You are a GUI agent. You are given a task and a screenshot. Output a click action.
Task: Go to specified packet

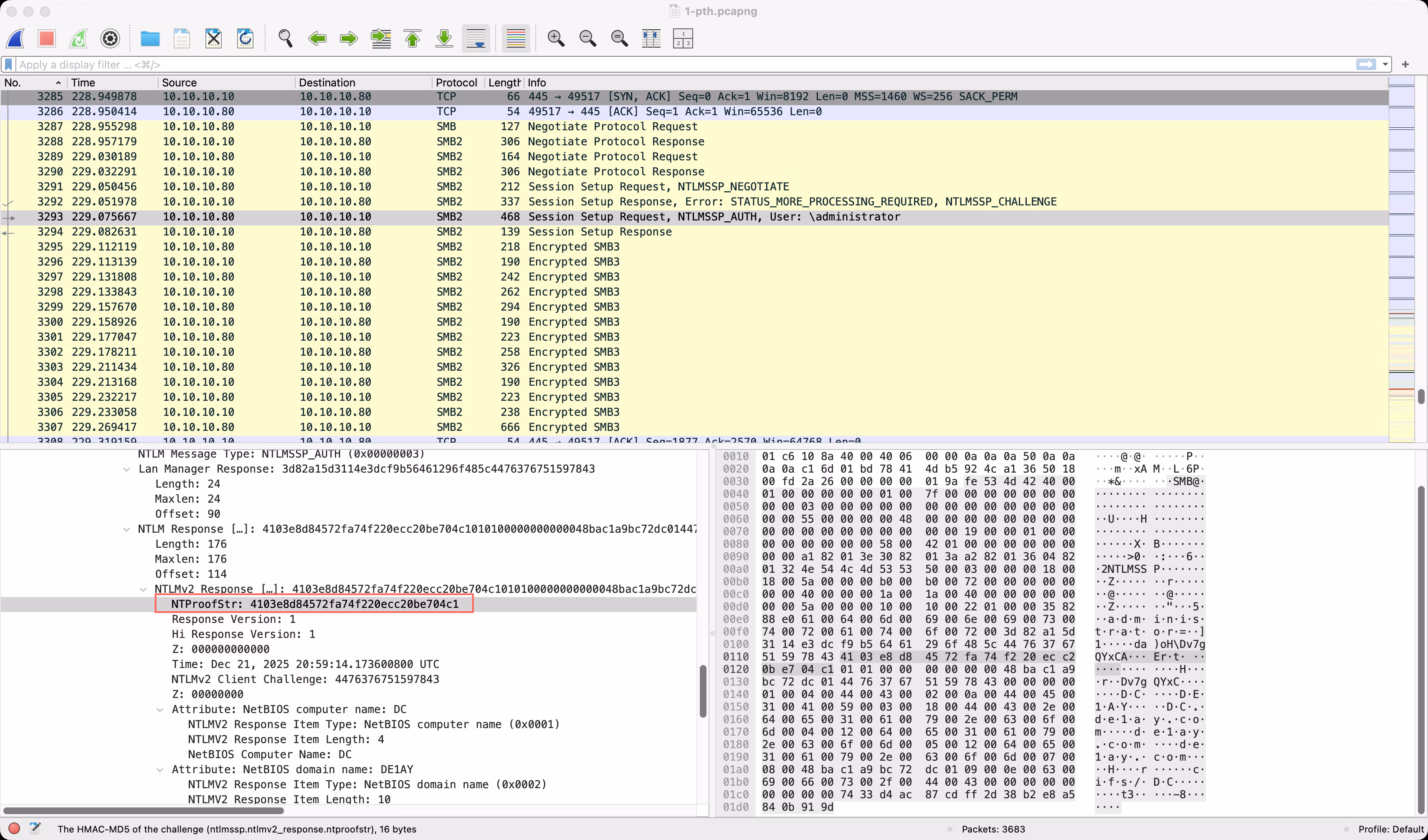(381, 38)
